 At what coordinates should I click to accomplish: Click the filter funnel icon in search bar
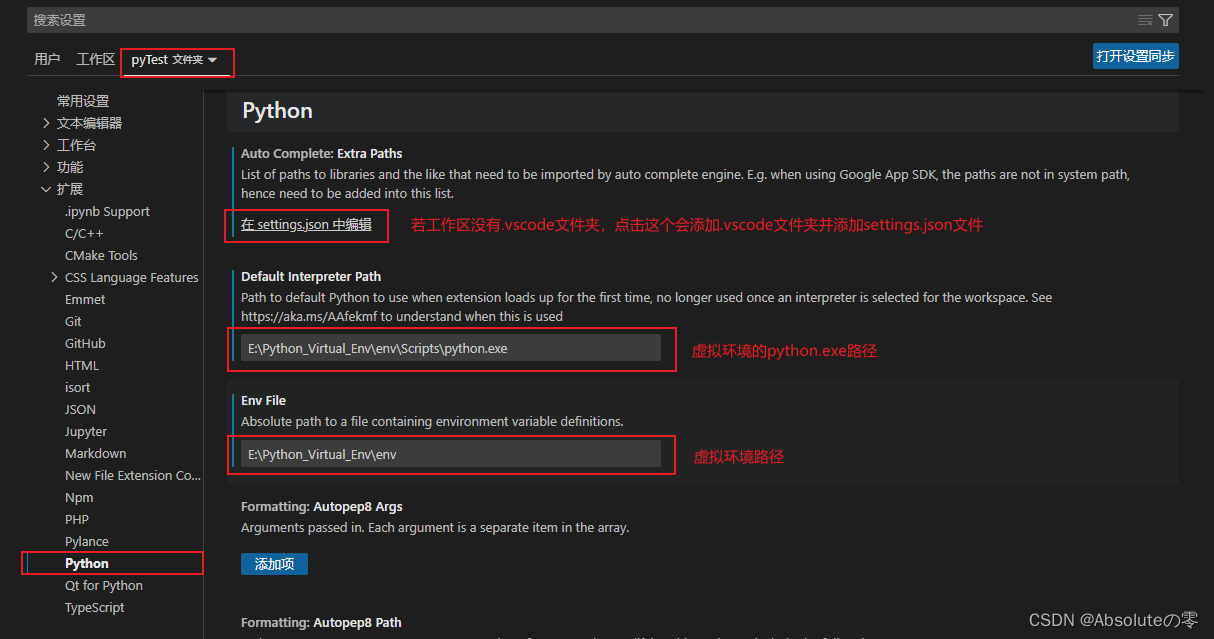coord(1163,19)
